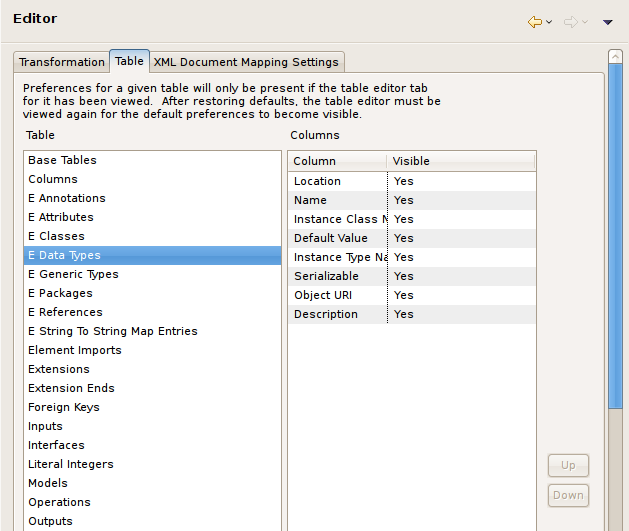This screenshot has height=531, width=629.
Task: Open the view menu triangle dropdown
Action: (607, 22)
